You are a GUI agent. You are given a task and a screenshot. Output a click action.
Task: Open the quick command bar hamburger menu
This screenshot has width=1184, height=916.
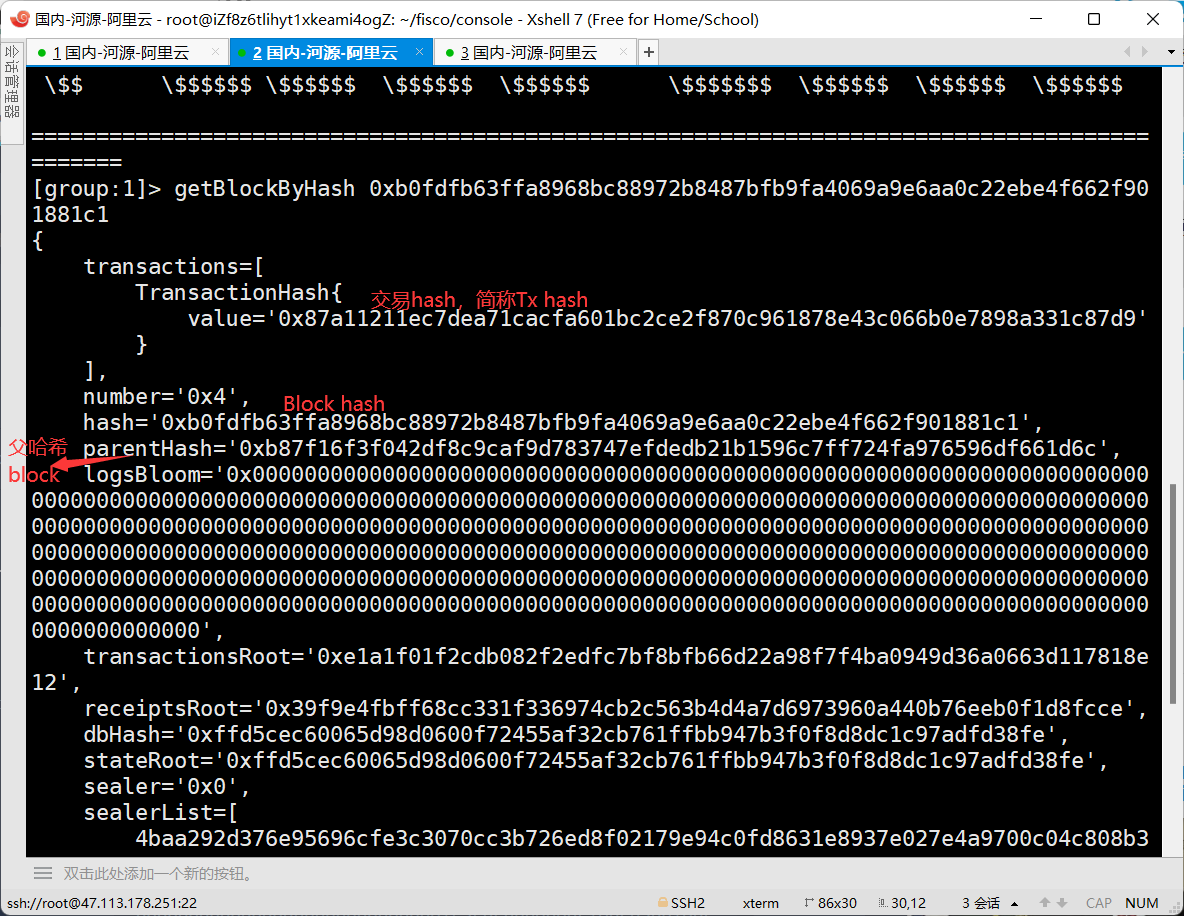click(43, 873)
